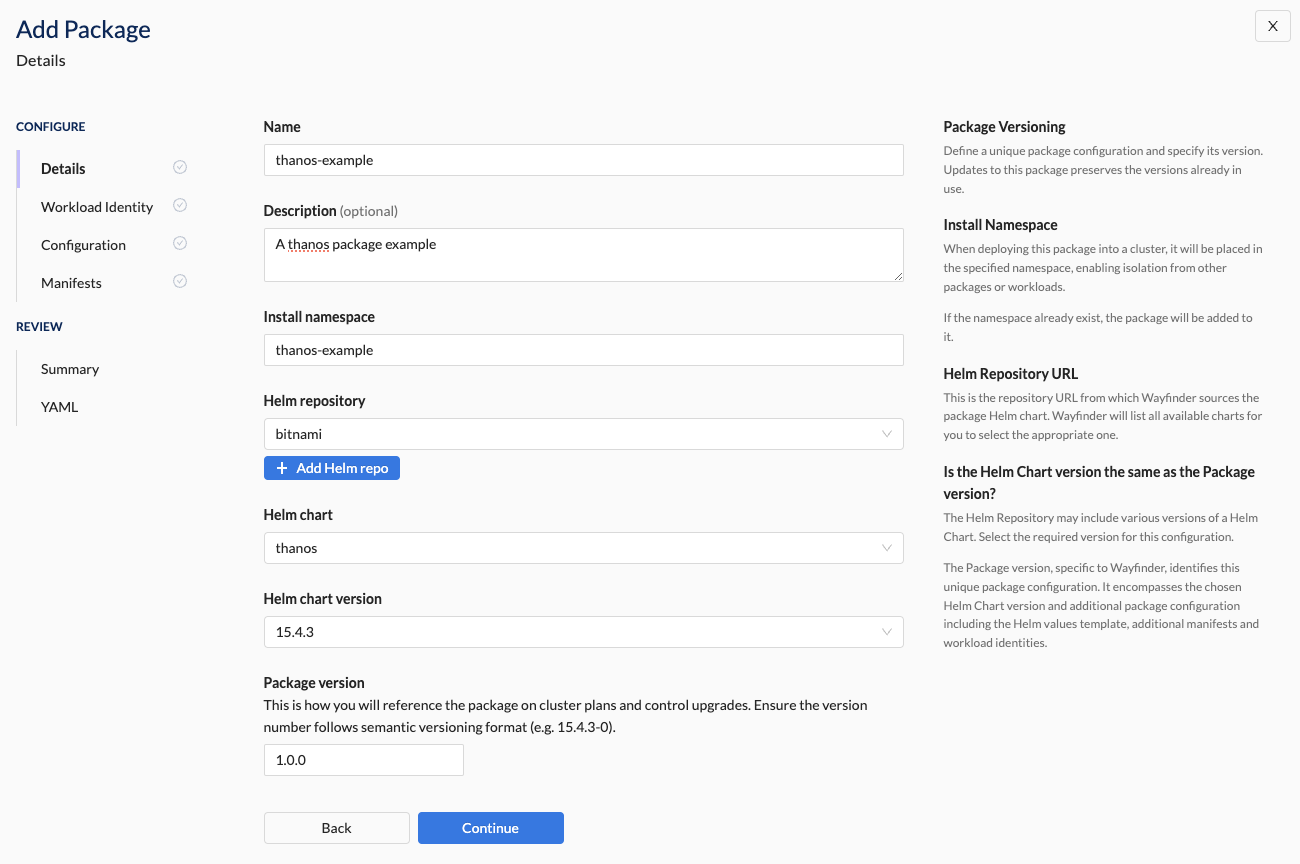Click the check icon beside Details step
Image resolution: width=1300 pixels, height=864 pixels.
point(180,167)
